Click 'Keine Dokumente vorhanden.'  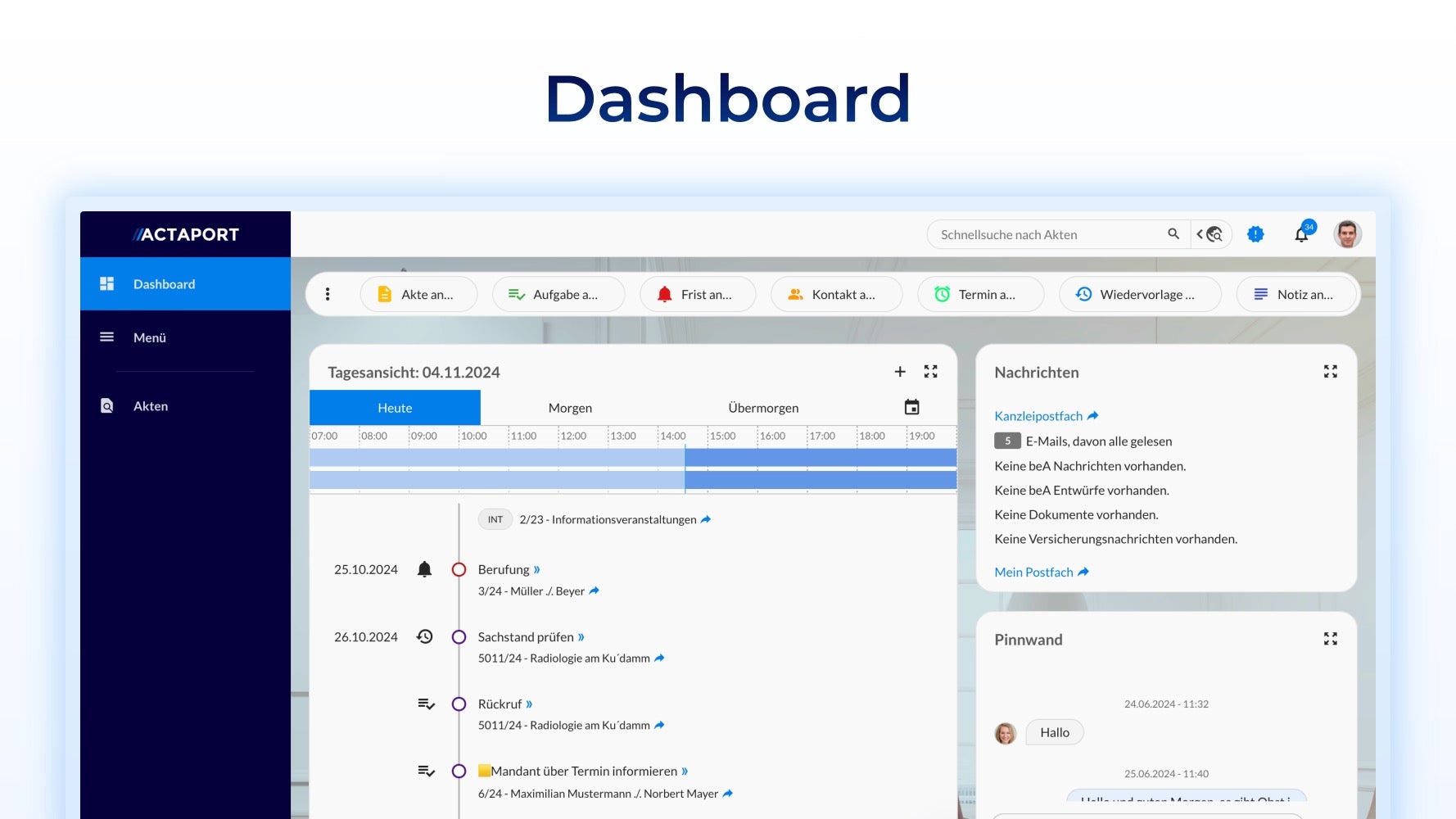1076,514
